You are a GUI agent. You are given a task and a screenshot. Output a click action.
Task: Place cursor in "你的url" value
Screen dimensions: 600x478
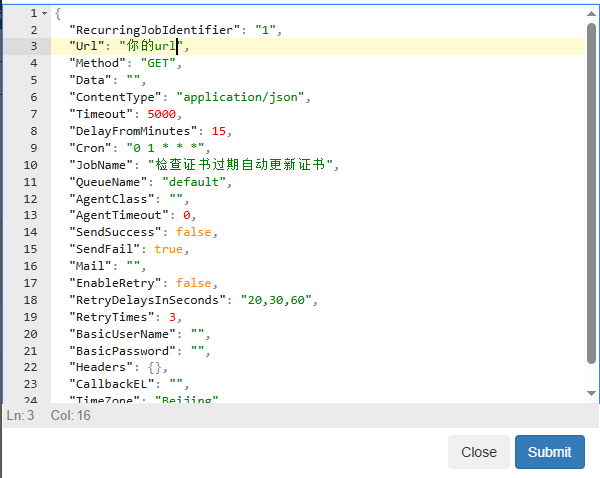(151, 46)
